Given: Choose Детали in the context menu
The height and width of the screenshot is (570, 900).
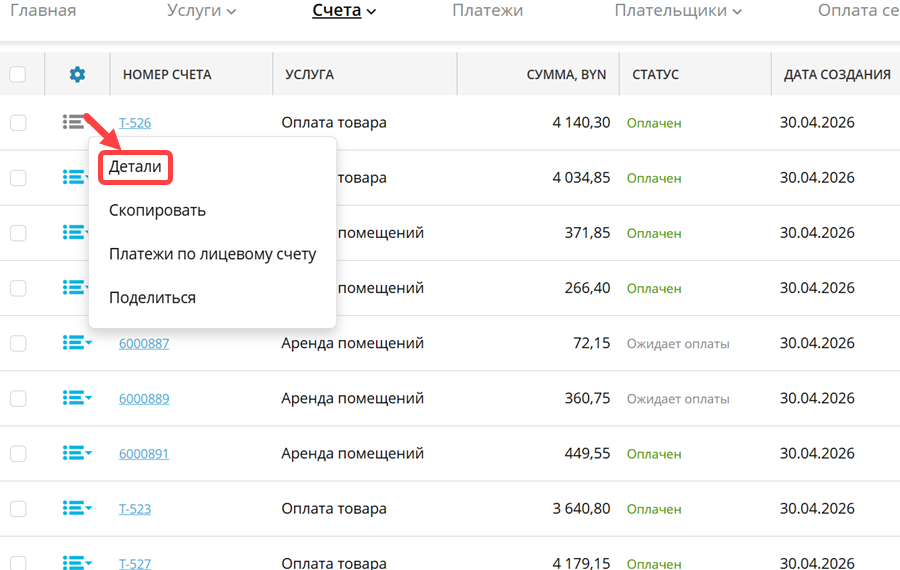Looking at the screenshot, I should point(135,166).
